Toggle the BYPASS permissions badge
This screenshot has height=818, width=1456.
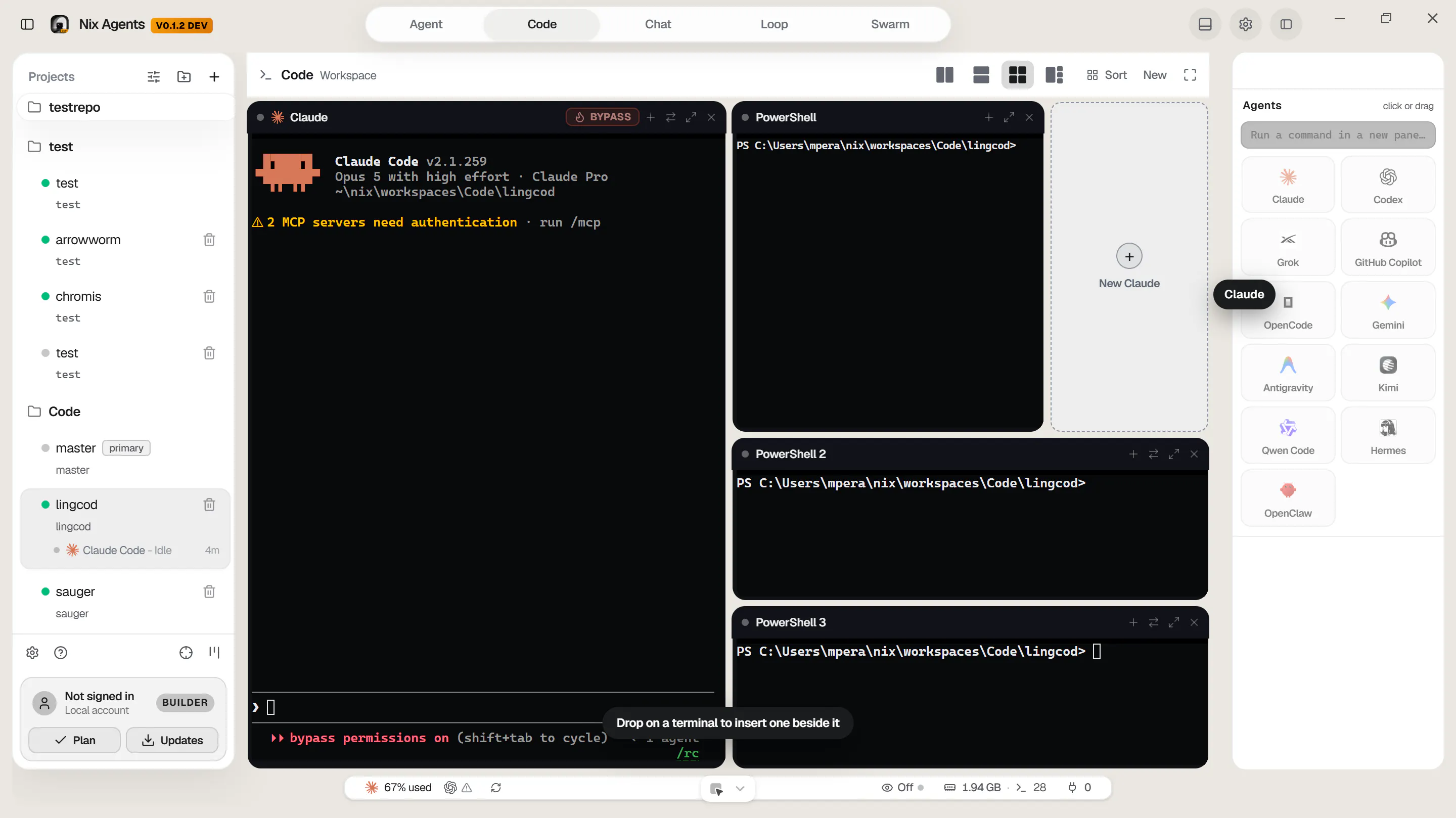click(603, 117)
